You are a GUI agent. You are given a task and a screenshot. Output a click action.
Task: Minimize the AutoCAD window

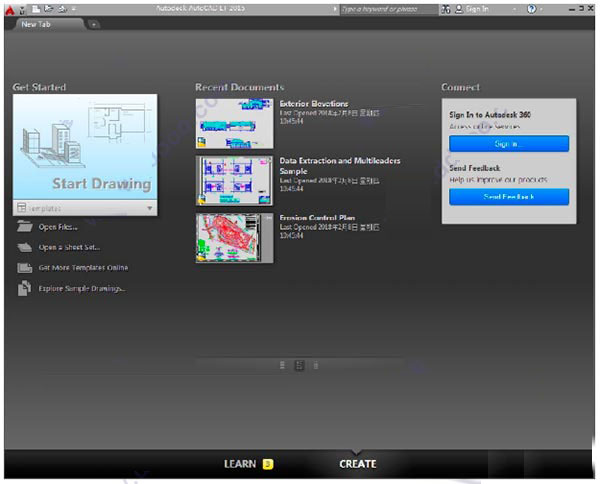point(572,9)
